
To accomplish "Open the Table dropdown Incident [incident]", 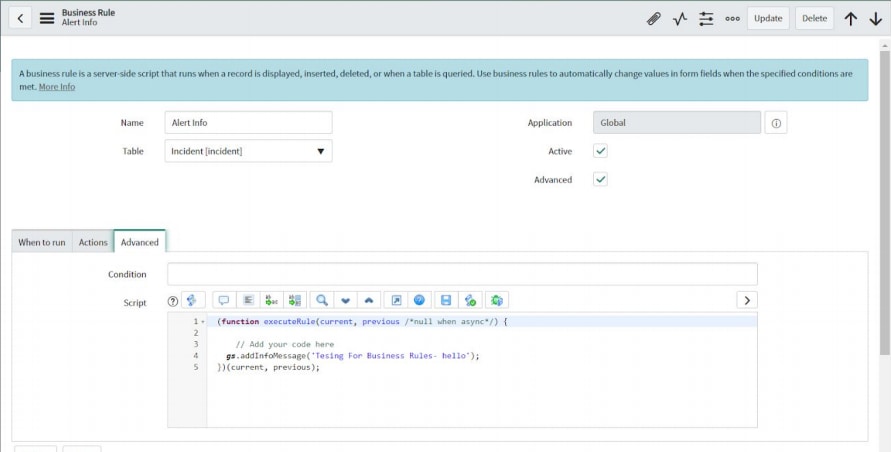I will pos(249,151).
